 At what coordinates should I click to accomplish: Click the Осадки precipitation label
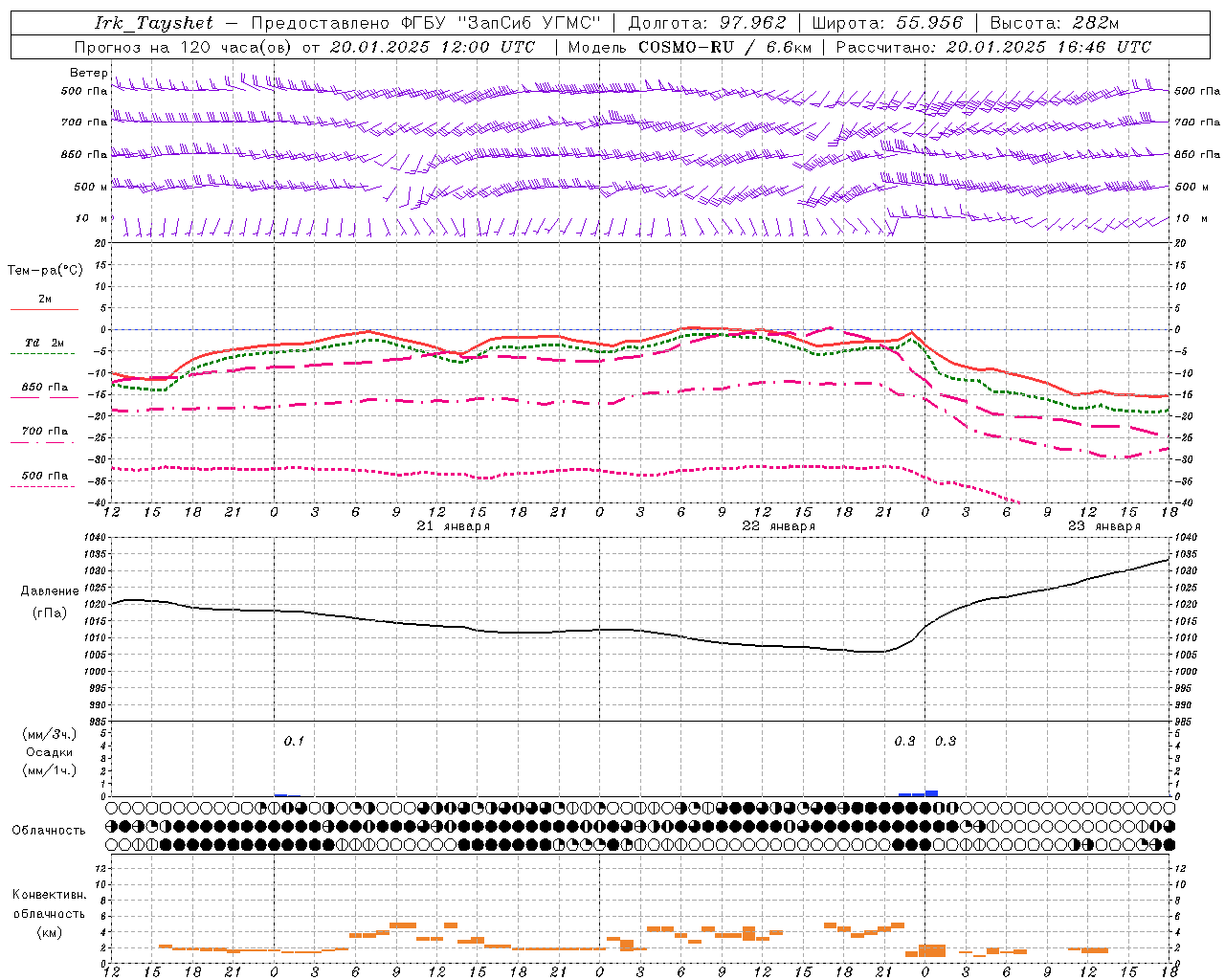coord(50,752)
